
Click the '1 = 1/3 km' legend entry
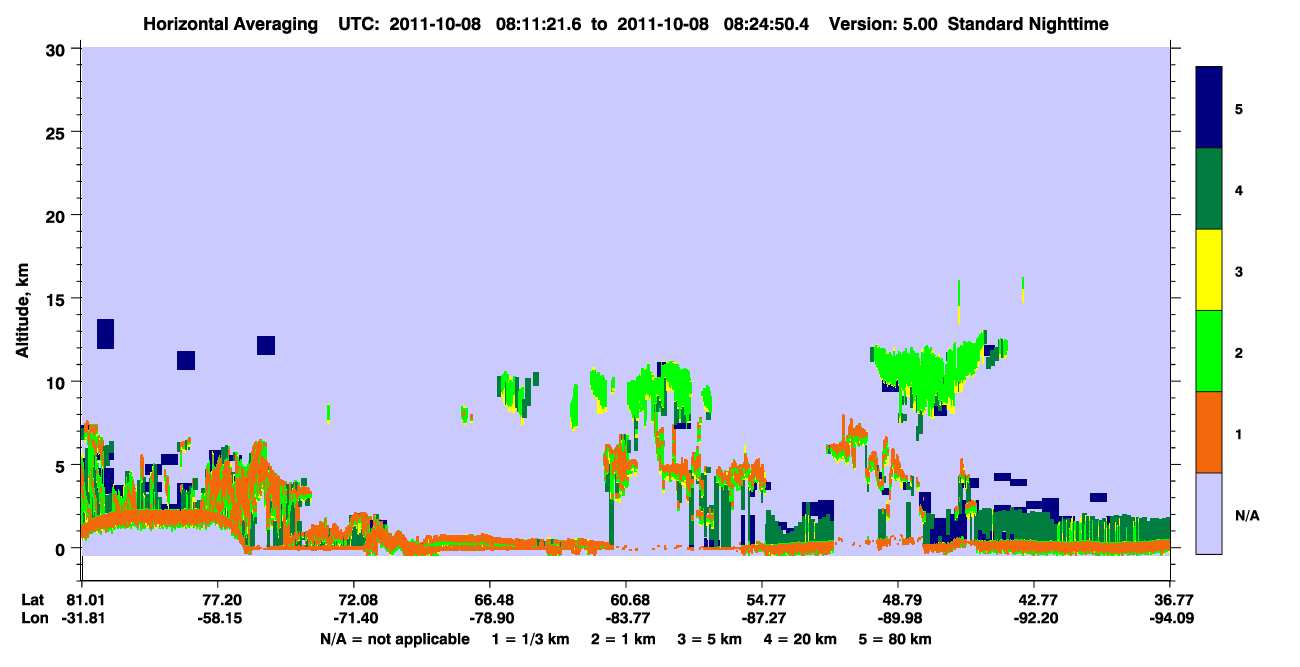529,638
